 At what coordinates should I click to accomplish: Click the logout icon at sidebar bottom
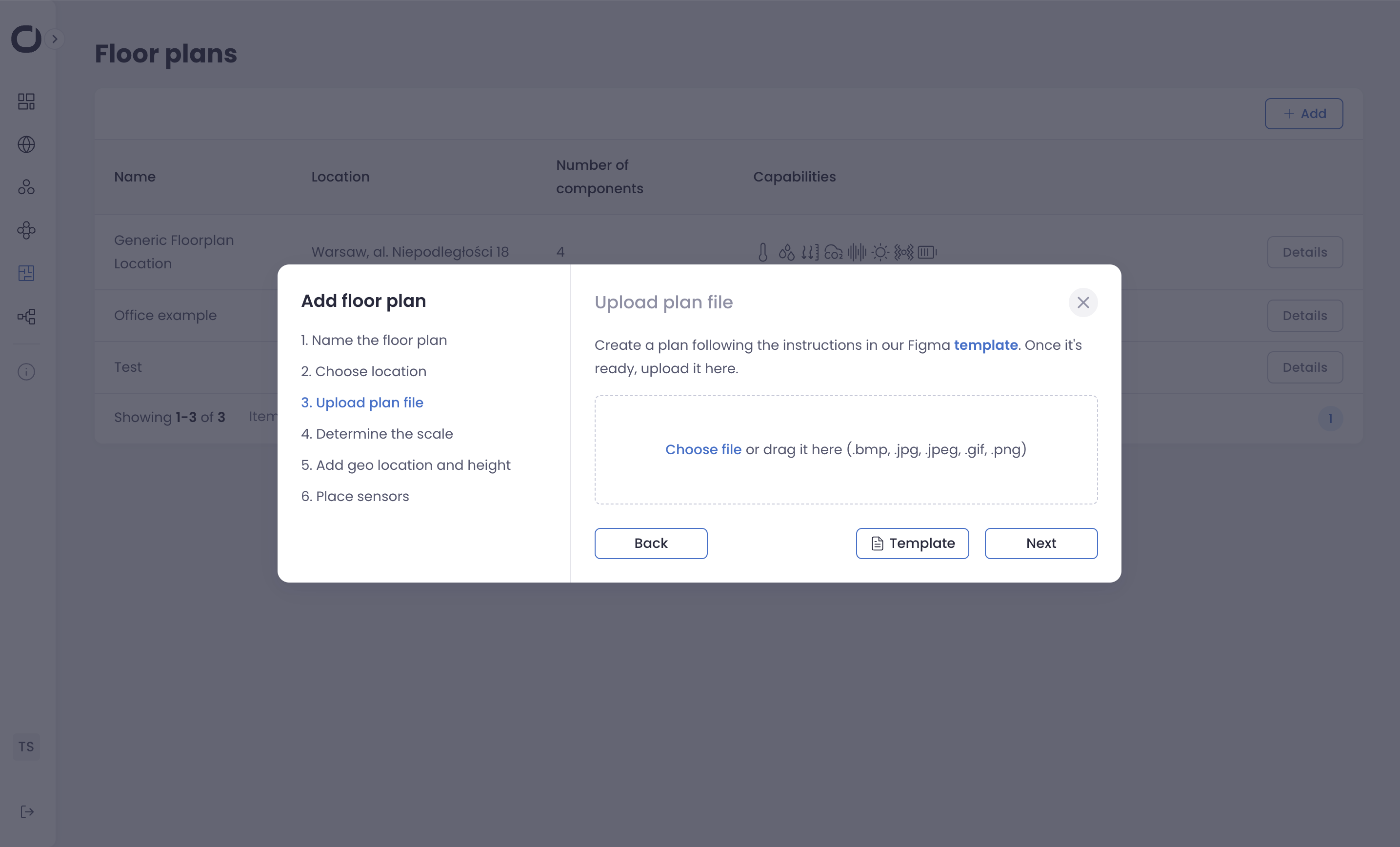click(27, 812)
